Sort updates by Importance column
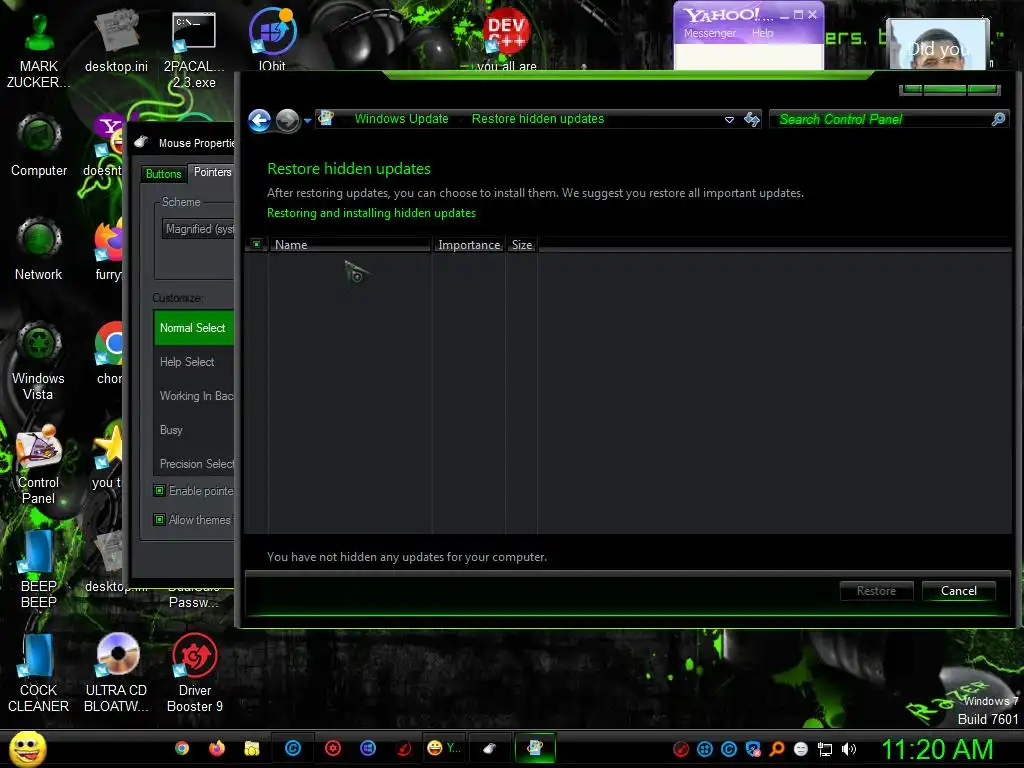The height and width of the screenshot is (768, 1024). point(468,245)
